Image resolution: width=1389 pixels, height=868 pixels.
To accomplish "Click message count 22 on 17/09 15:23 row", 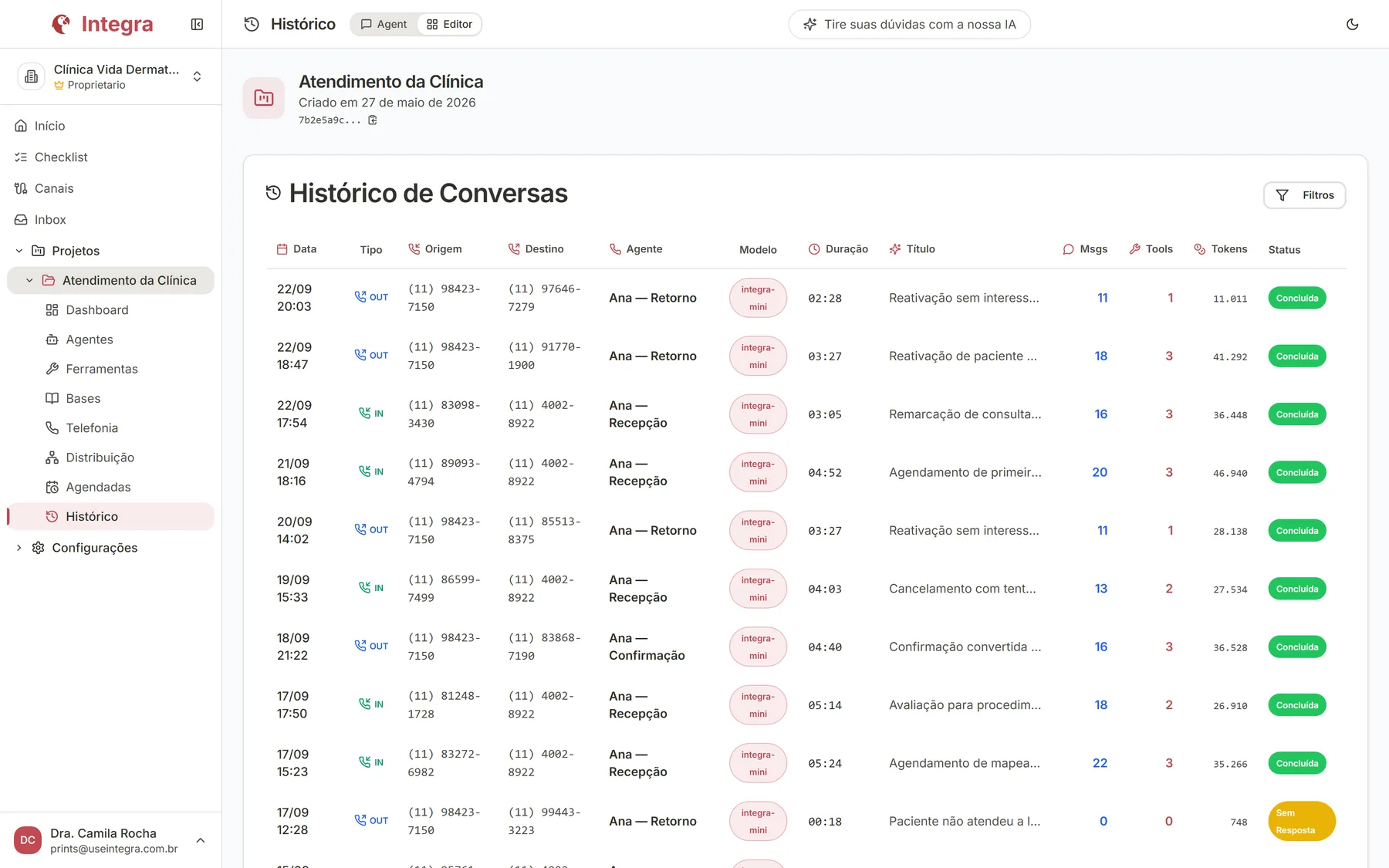I will click(x=1100, y=763).
